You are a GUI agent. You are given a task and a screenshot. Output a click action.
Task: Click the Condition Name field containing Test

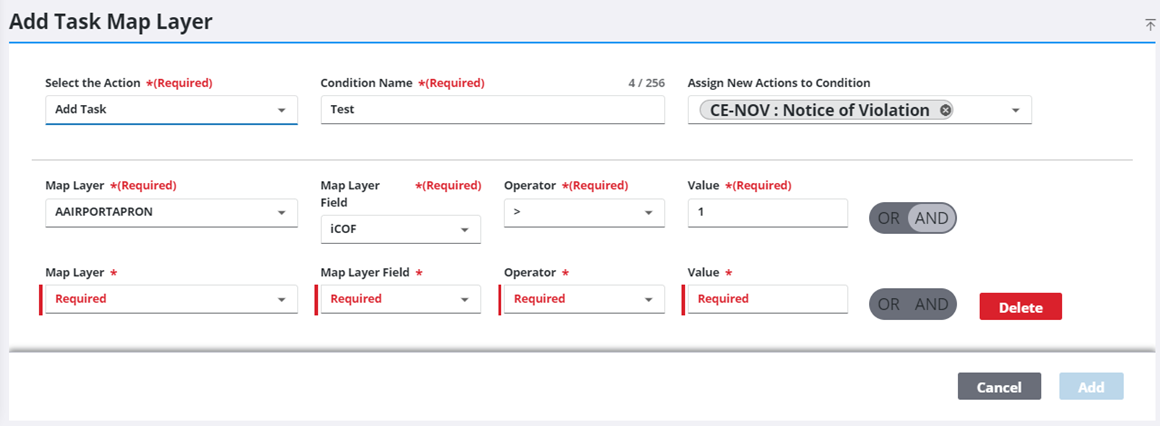pyautogui.click(x=492, y=109)
